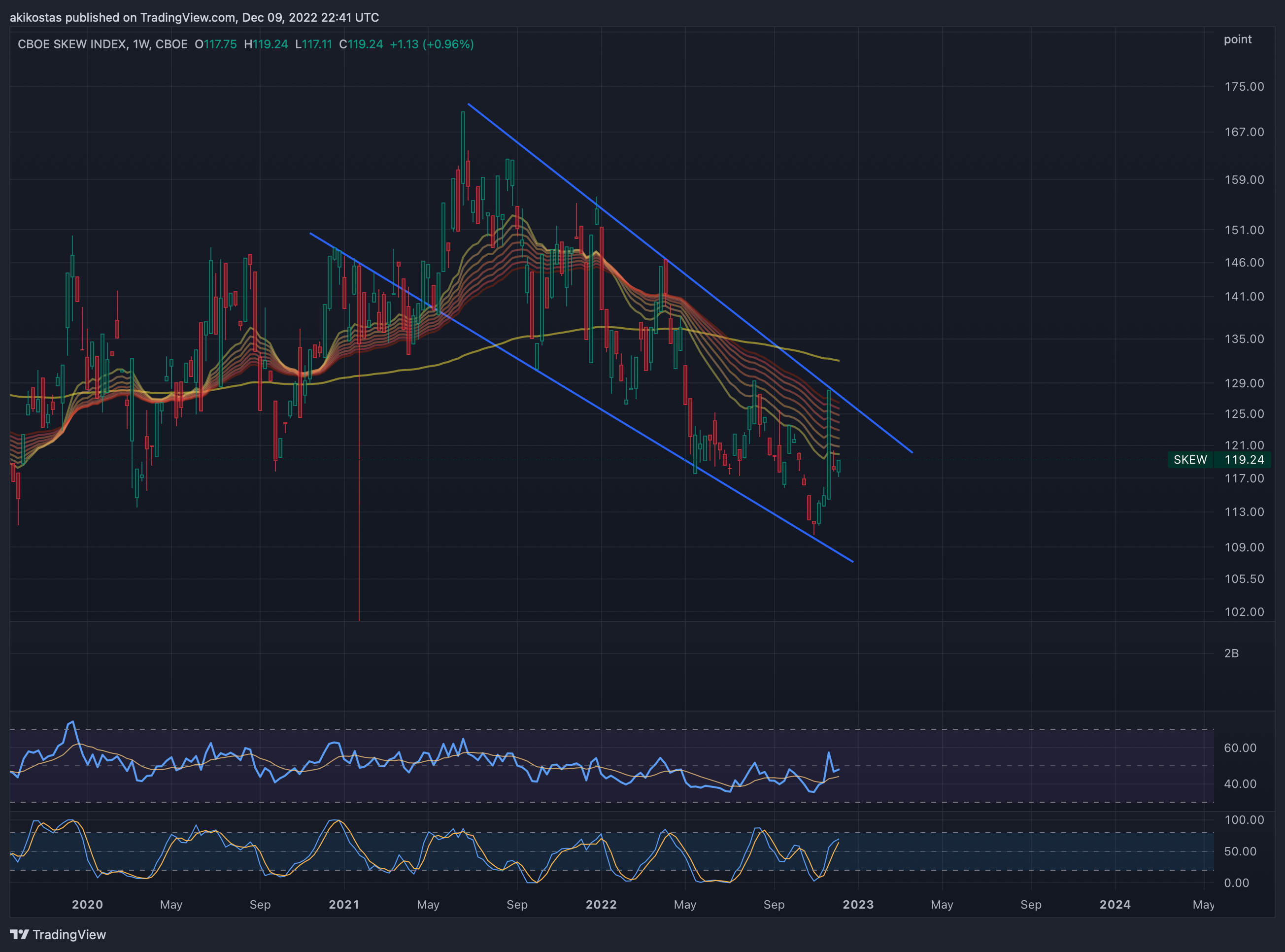This screenshot has width=1285, height=952.
Task: Select the lower blue channel trendline
Action: [x=581, y=397]
